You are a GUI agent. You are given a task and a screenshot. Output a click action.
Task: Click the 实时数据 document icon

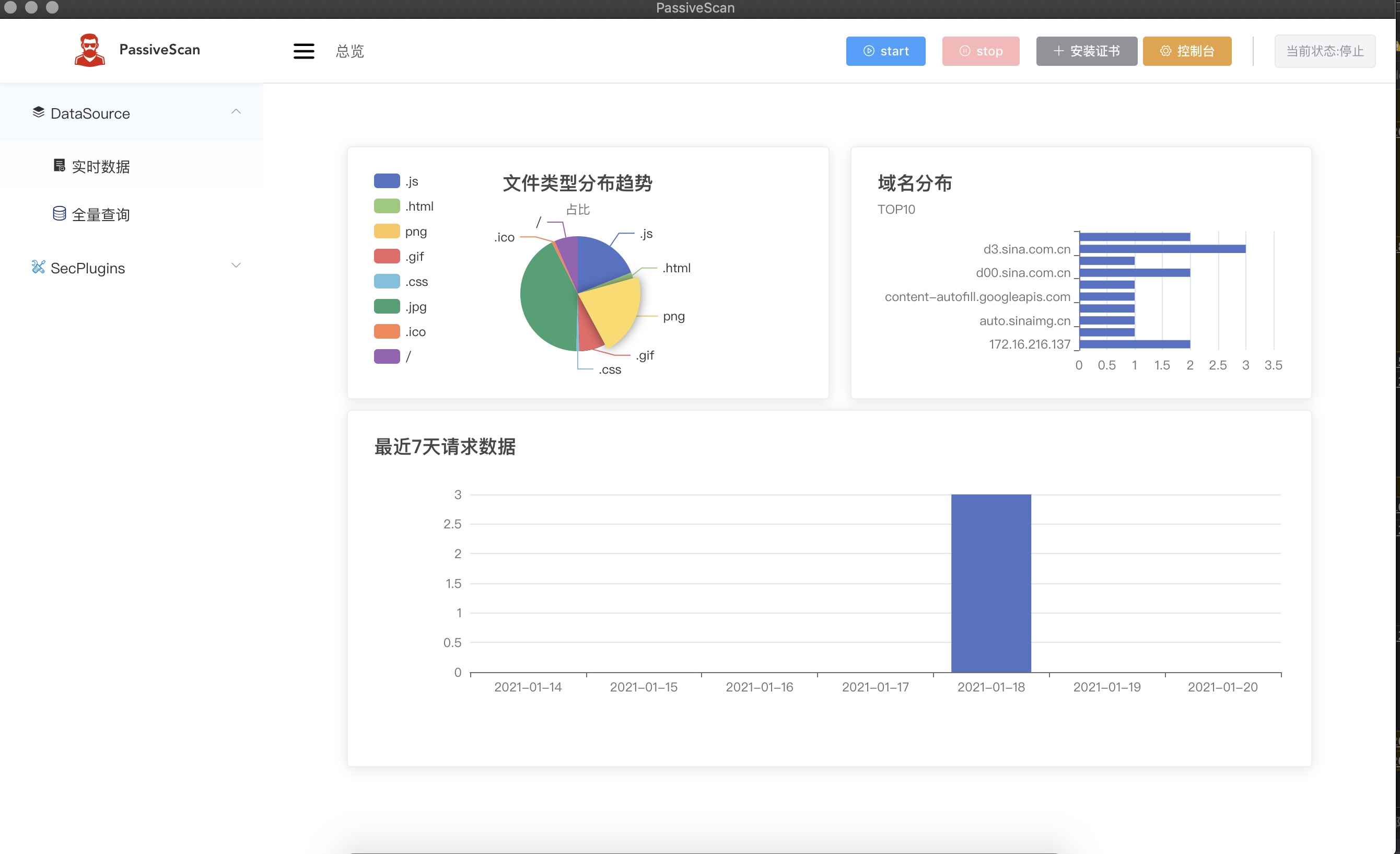coord(59,166)
